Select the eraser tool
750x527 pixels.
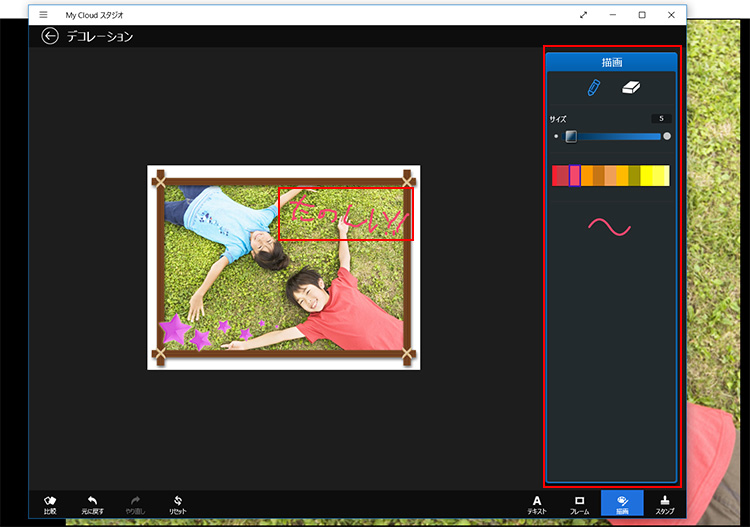click(x=630, y=88)
